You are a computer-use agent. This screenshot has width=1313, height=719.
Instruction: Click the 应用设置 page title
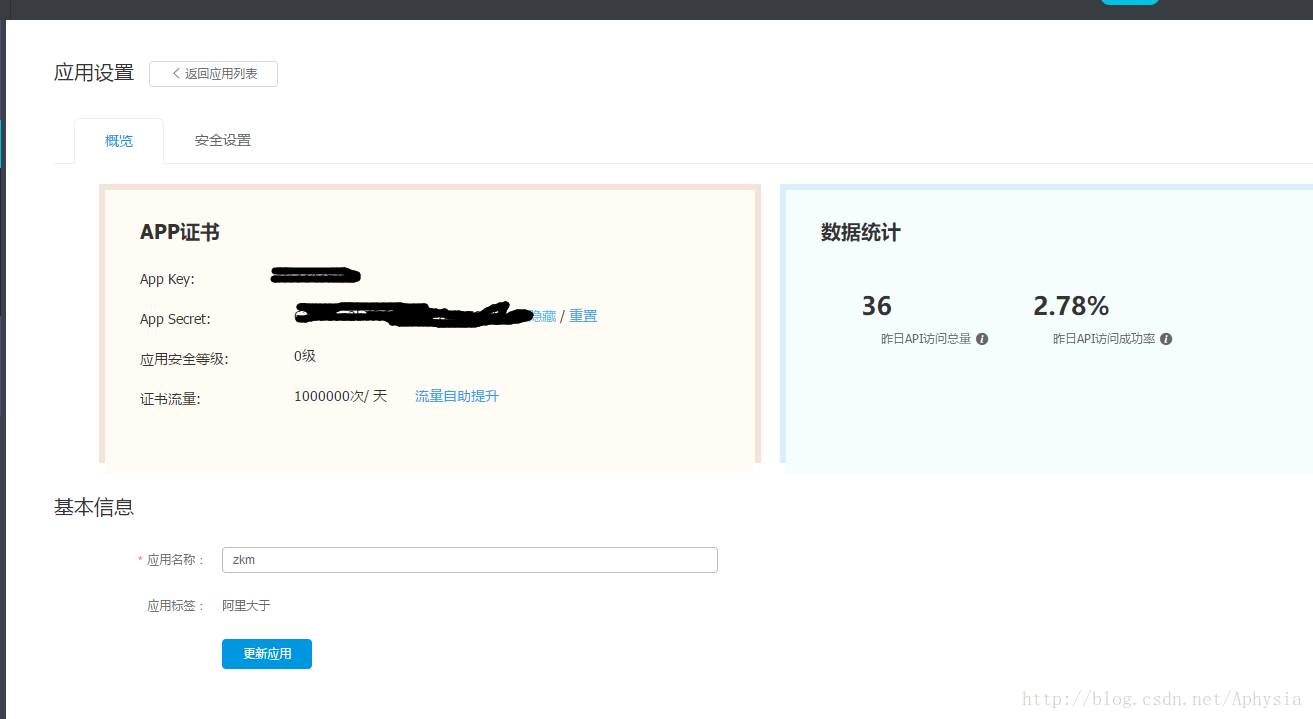click(x=94, y=73)
